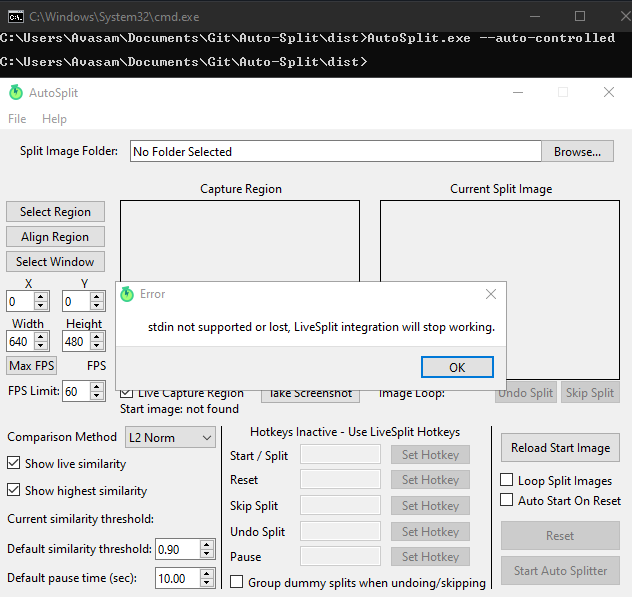Click Select Window button
The width and height of the screenshot is (632, 597).
point(55,262)
